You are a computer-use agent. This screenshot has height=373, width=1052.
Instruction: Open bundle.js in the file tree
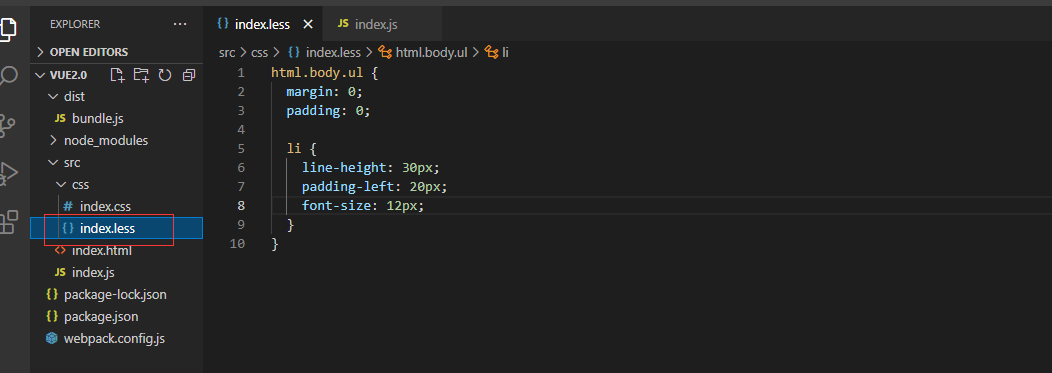coord(97,119)
